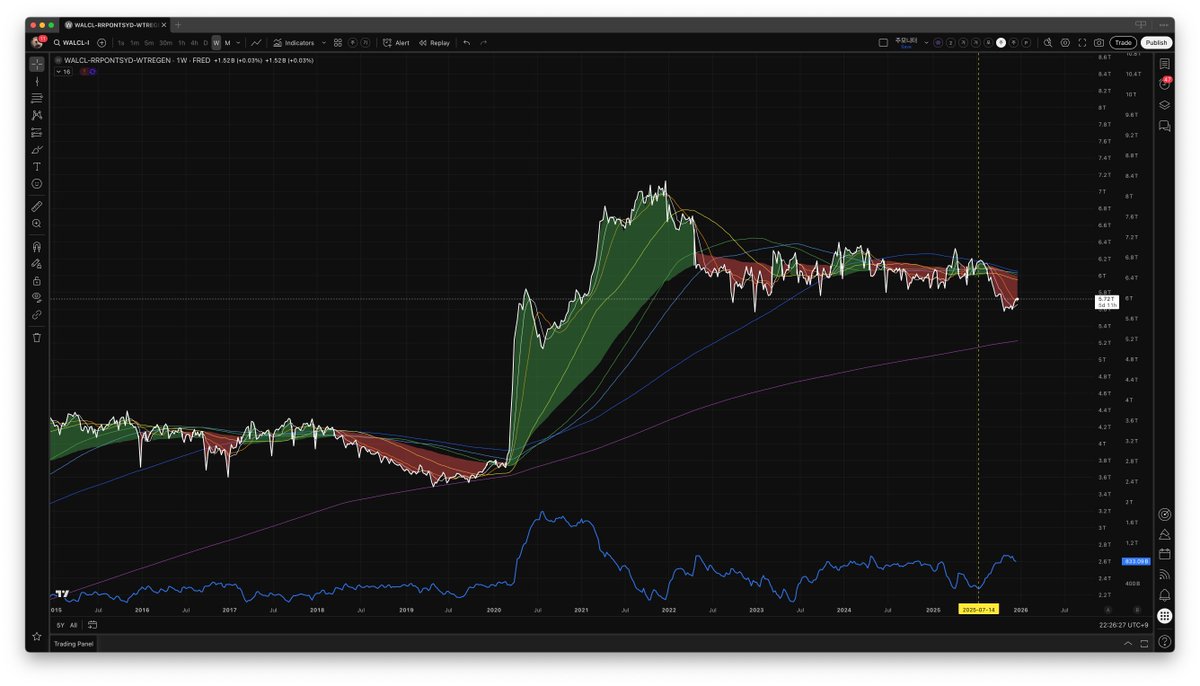Start bar Replay mode
Screen dimensions: 1200x686
click(x=434, y=43)
